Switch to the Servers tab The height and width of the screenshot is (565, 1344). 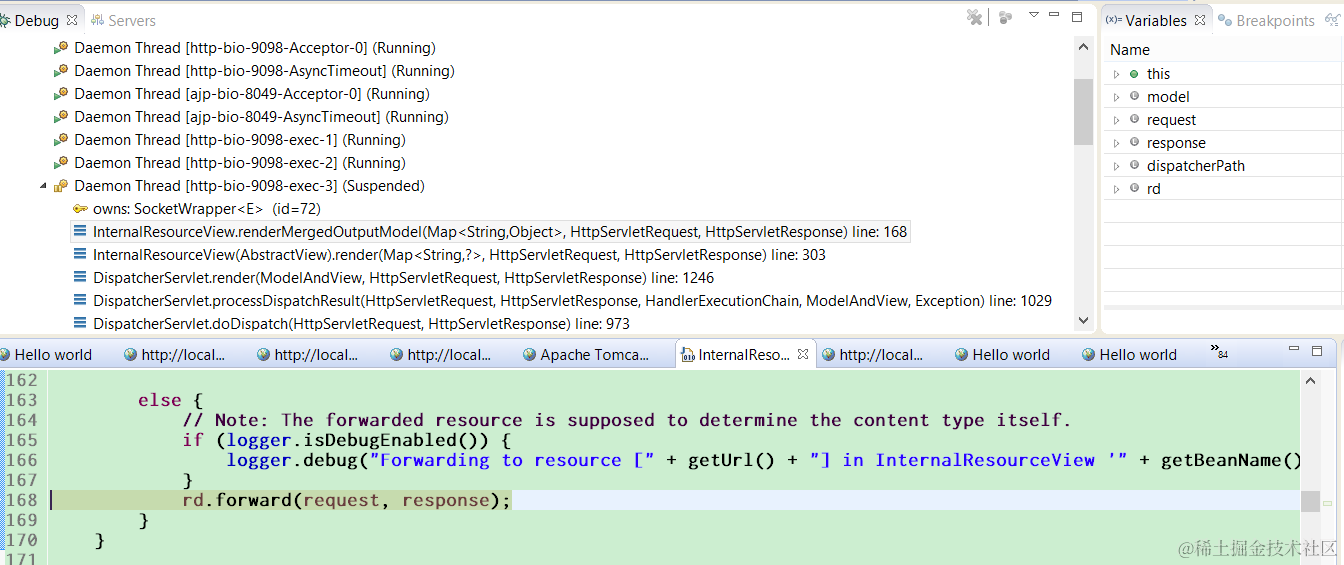tap(123, 20)
